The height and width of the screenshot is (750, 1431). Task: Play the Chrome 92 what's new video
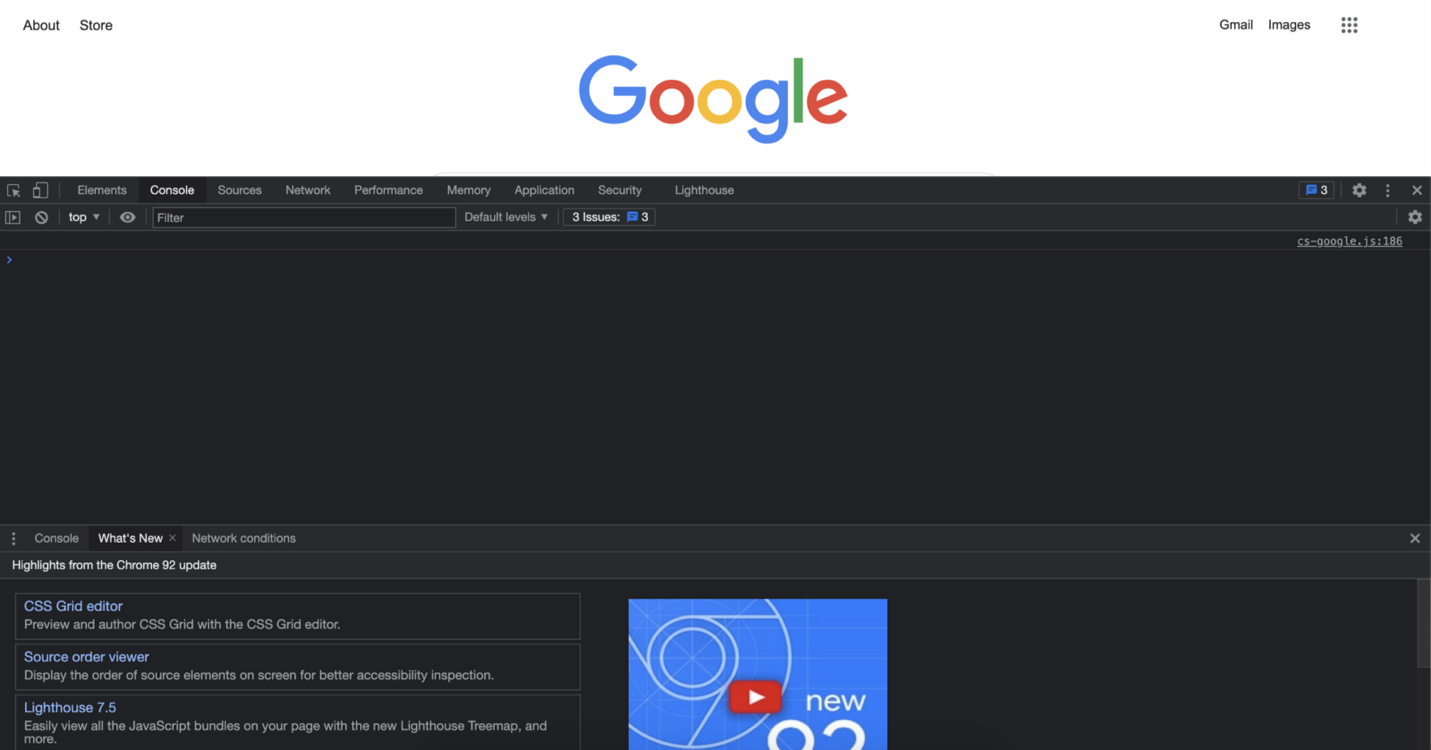[x=755, y=697]
